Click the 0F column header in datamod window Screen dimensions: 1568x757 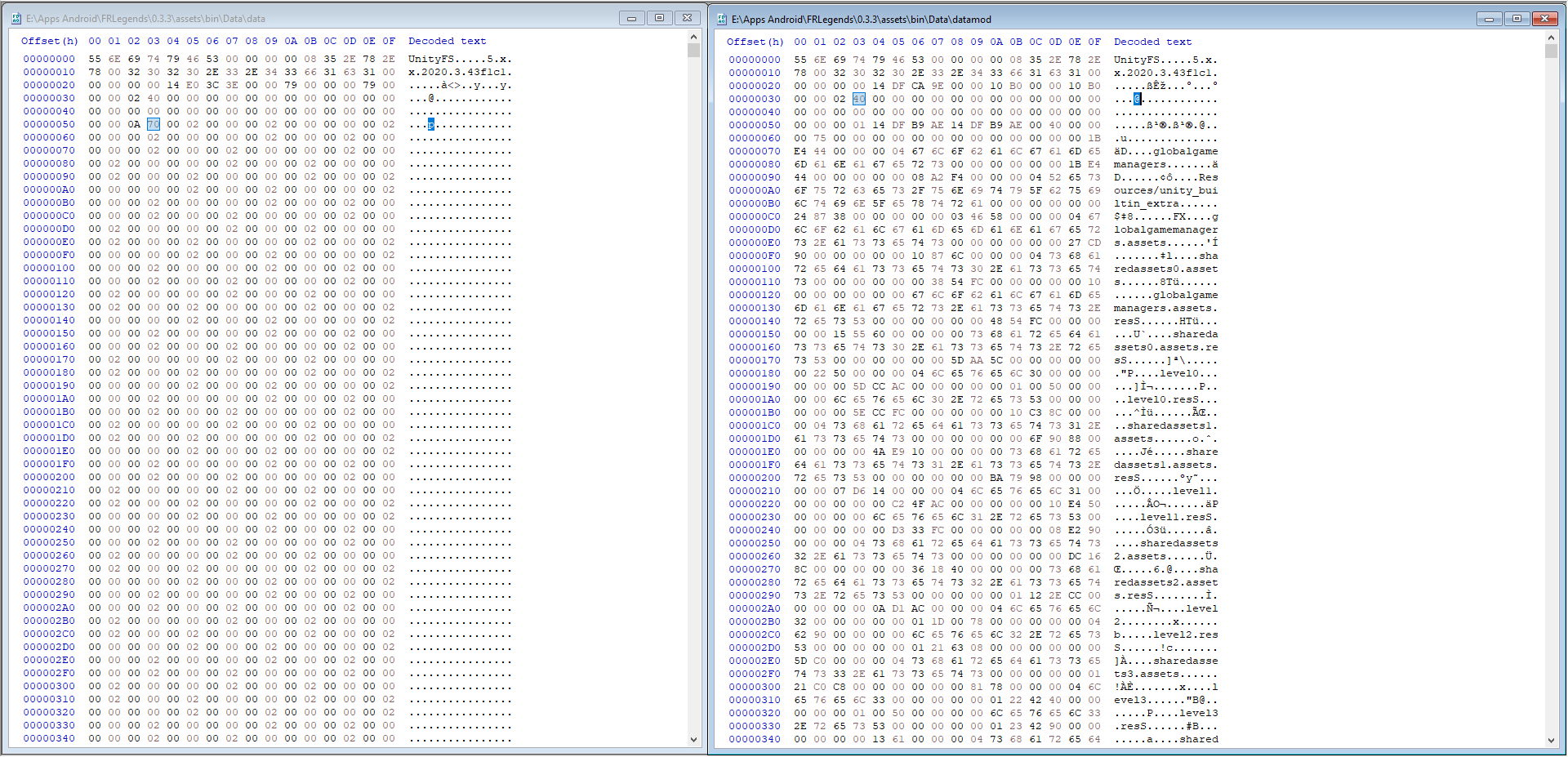click(x=1096, y=42)
